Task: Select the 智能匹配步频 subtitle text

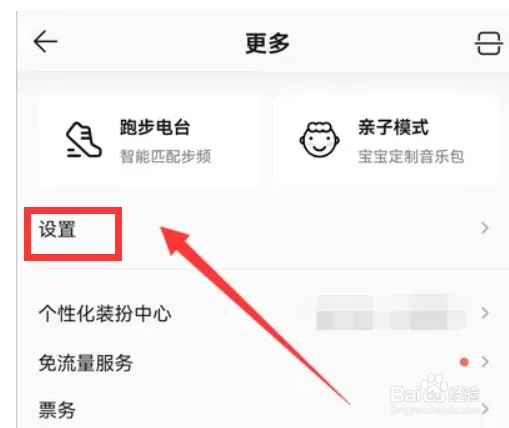Action: pyautogui.click(x=166, y=156)
